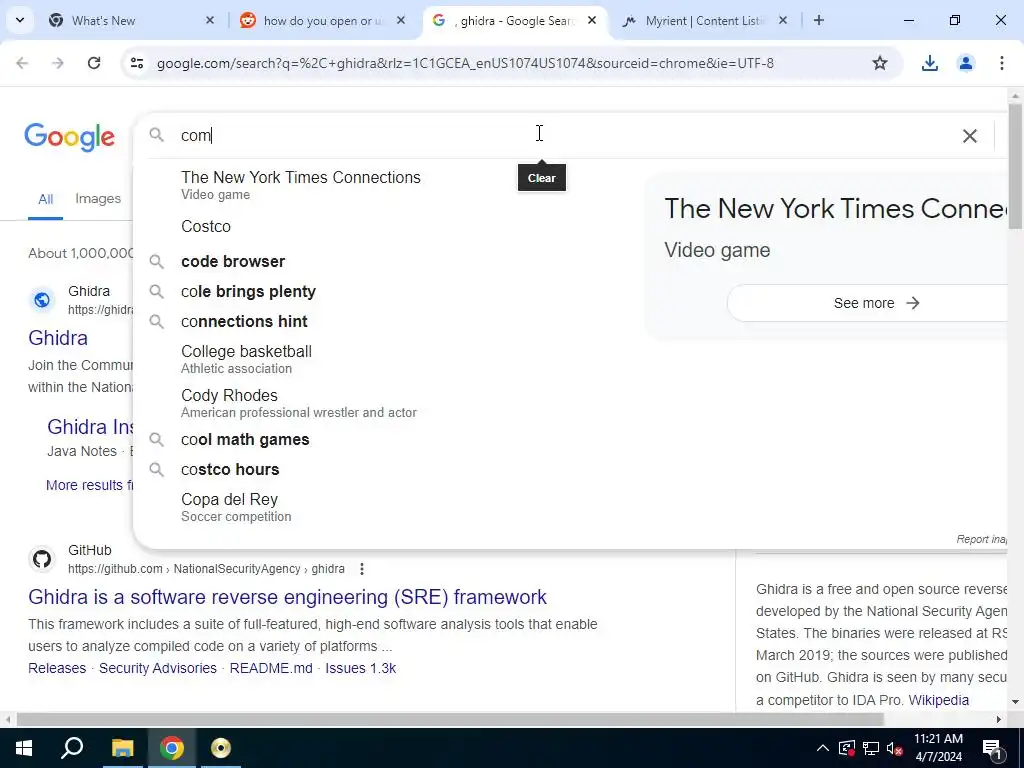Clear the search box with the X
This screenshot has height=768, width=1024.
coord(970,135)
